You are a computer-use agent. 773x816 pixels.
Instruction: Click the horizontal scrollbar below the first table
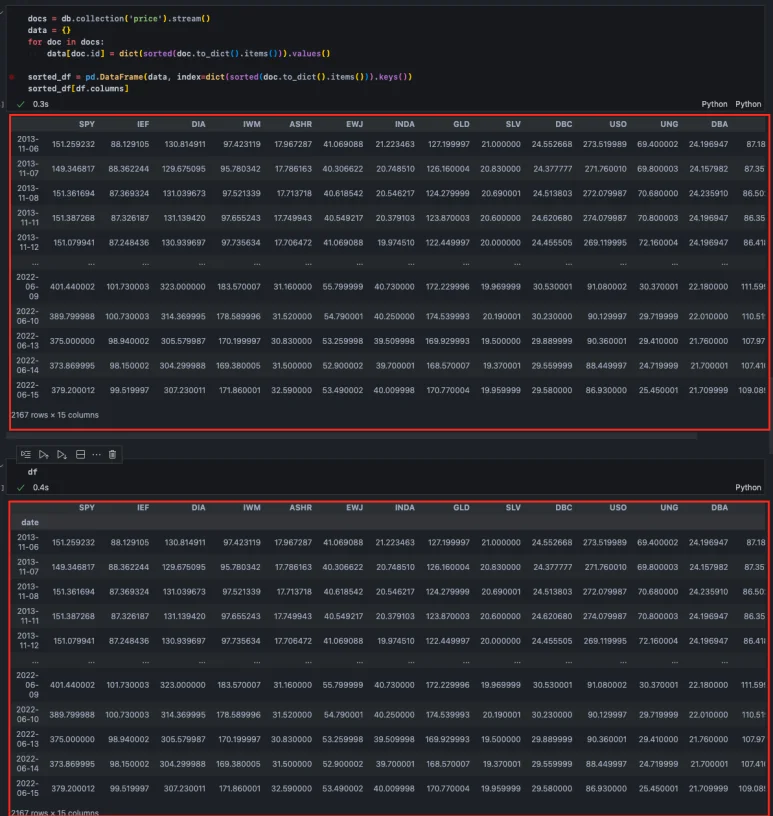tap(350, 437)
